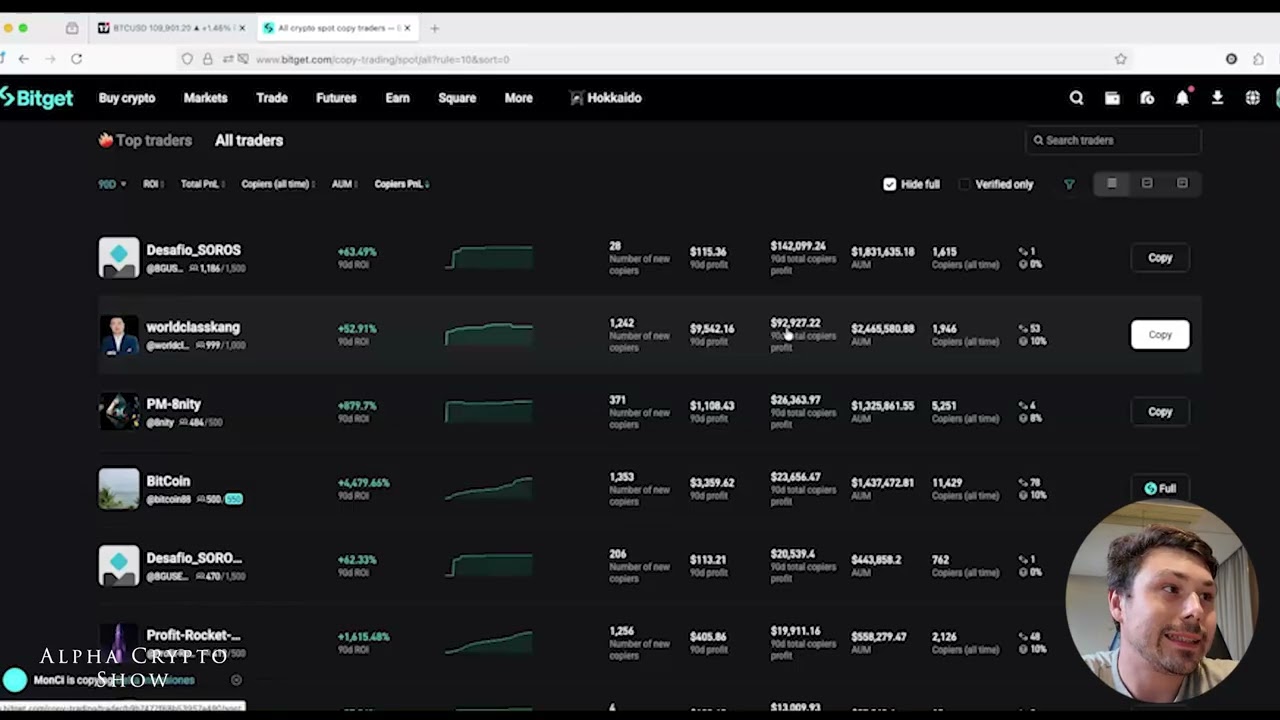
Task: Select the All traders tab
Action: pos(249,140)
